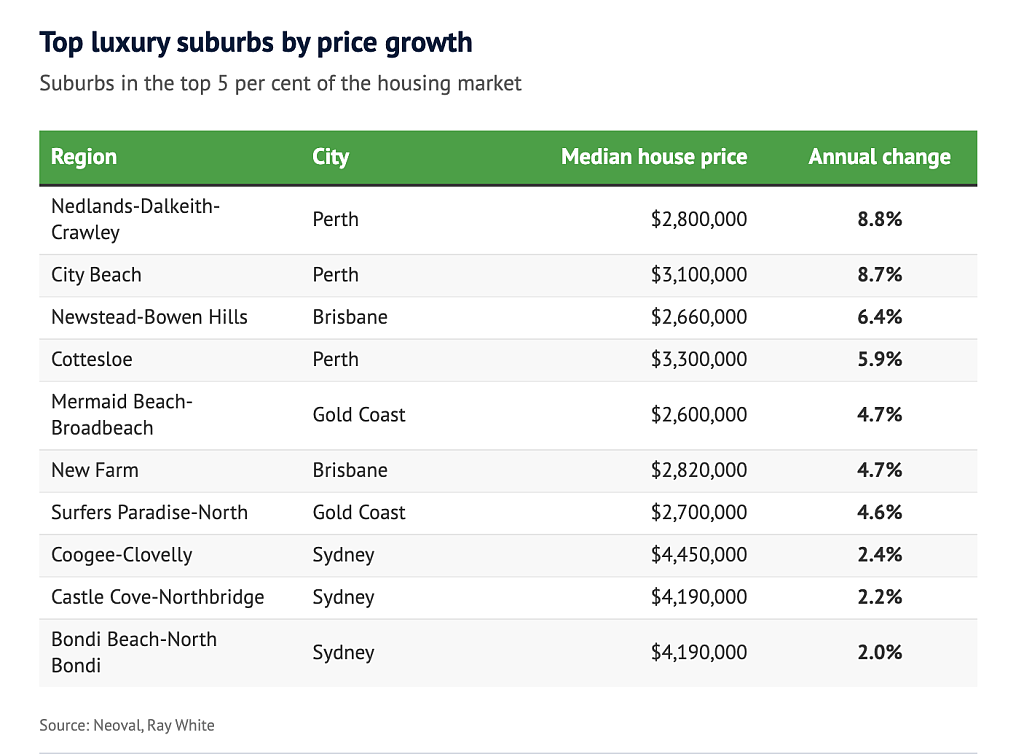Select Mermaid Beach-Broadbeach region cell
The image size is (1024, 754).
[121, 415]
